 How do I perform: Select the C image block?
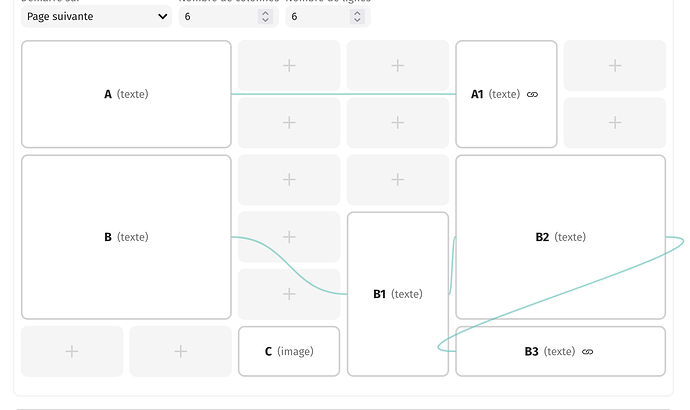pos(288,351)
